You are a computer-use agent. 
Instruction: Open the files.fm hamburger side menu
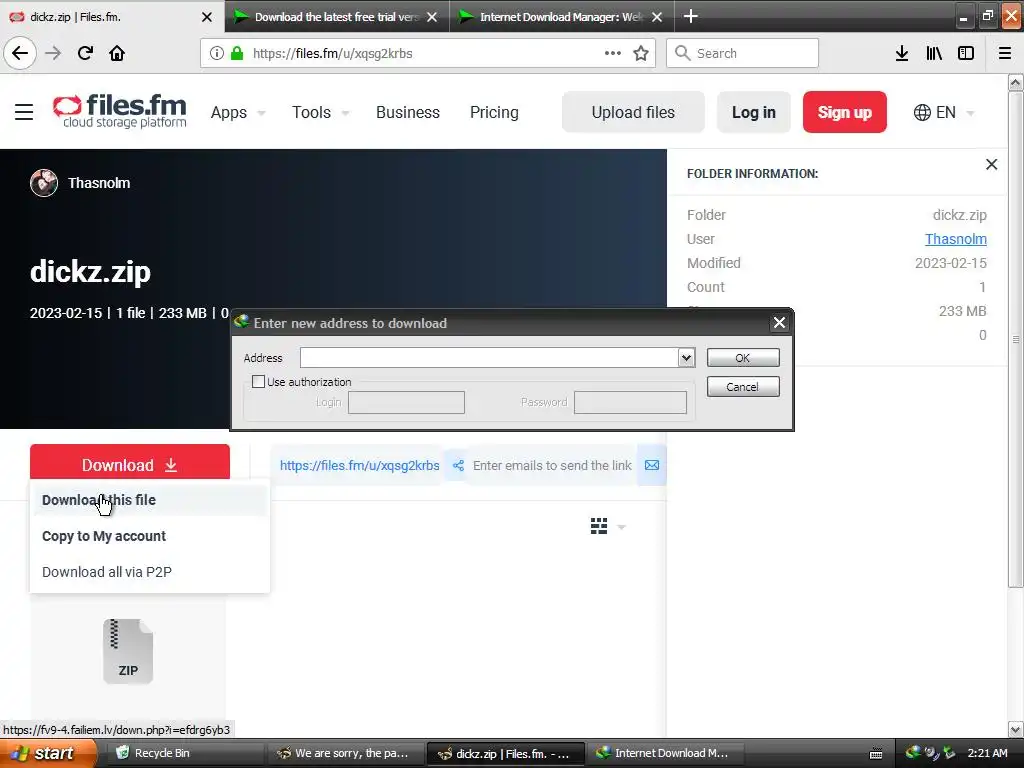point(24,112)
